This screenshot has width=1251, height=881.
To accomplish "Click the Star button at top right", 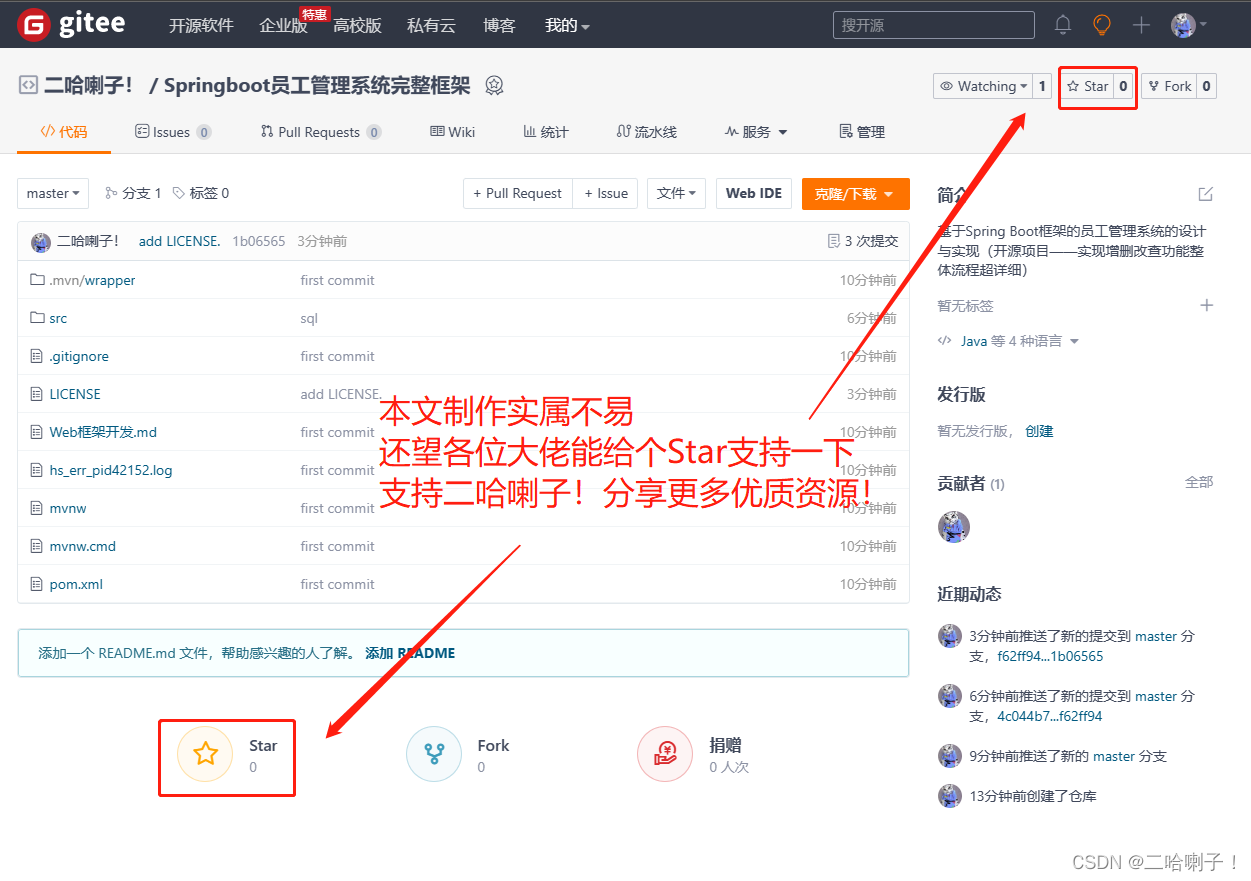I will [x=1087, y=86].
